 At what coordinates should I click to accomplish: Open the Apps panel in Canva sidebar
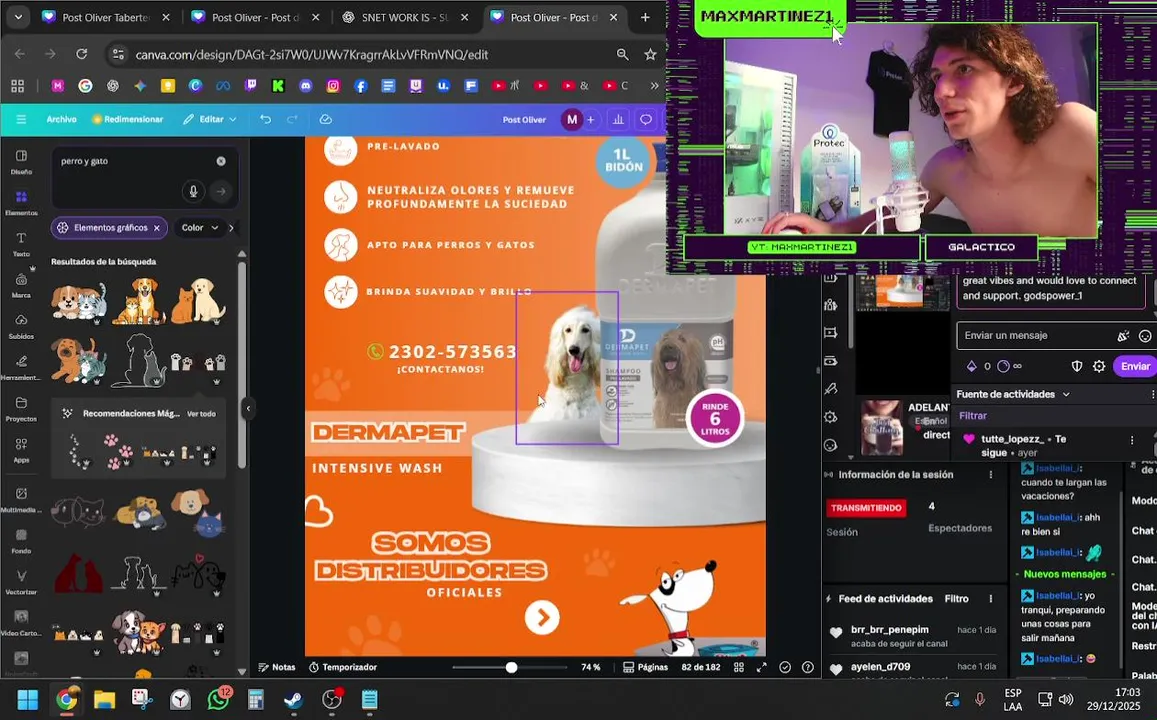point(21,451)
